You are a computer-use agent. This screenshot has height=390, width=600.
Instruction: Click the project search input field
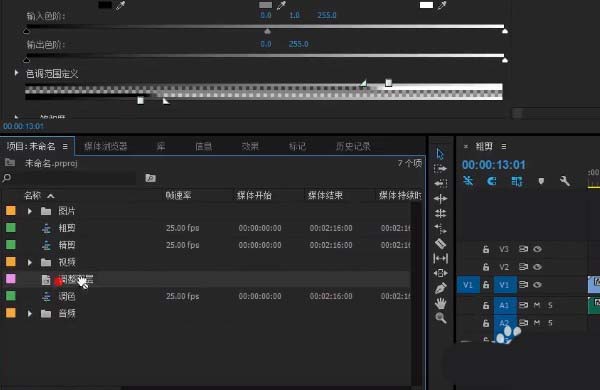75,178
